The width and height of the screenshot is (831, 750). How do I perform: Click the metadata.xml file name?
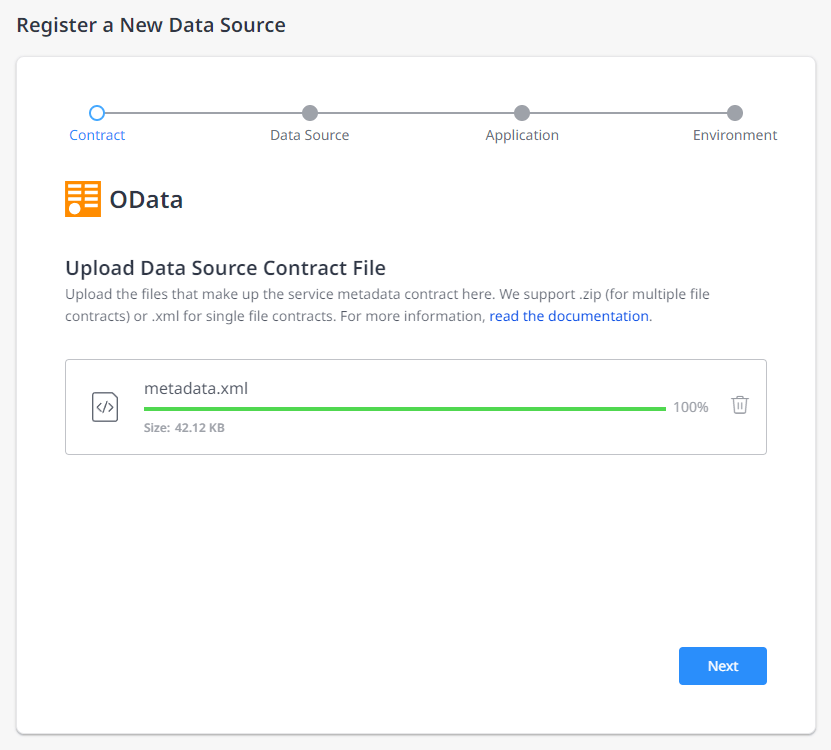(x=196, y=388)
